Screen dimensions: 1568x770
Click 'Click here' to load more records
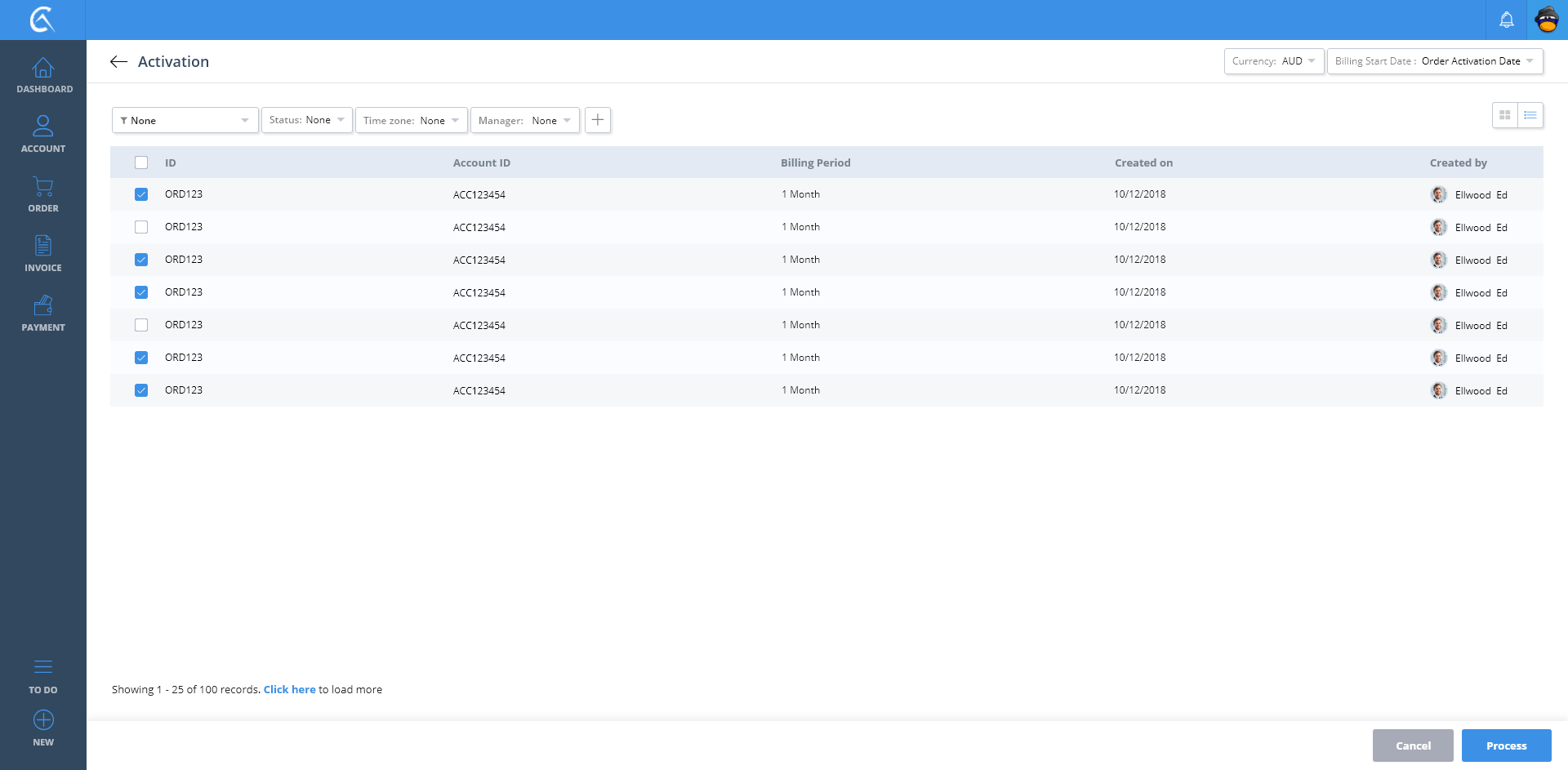289,690
